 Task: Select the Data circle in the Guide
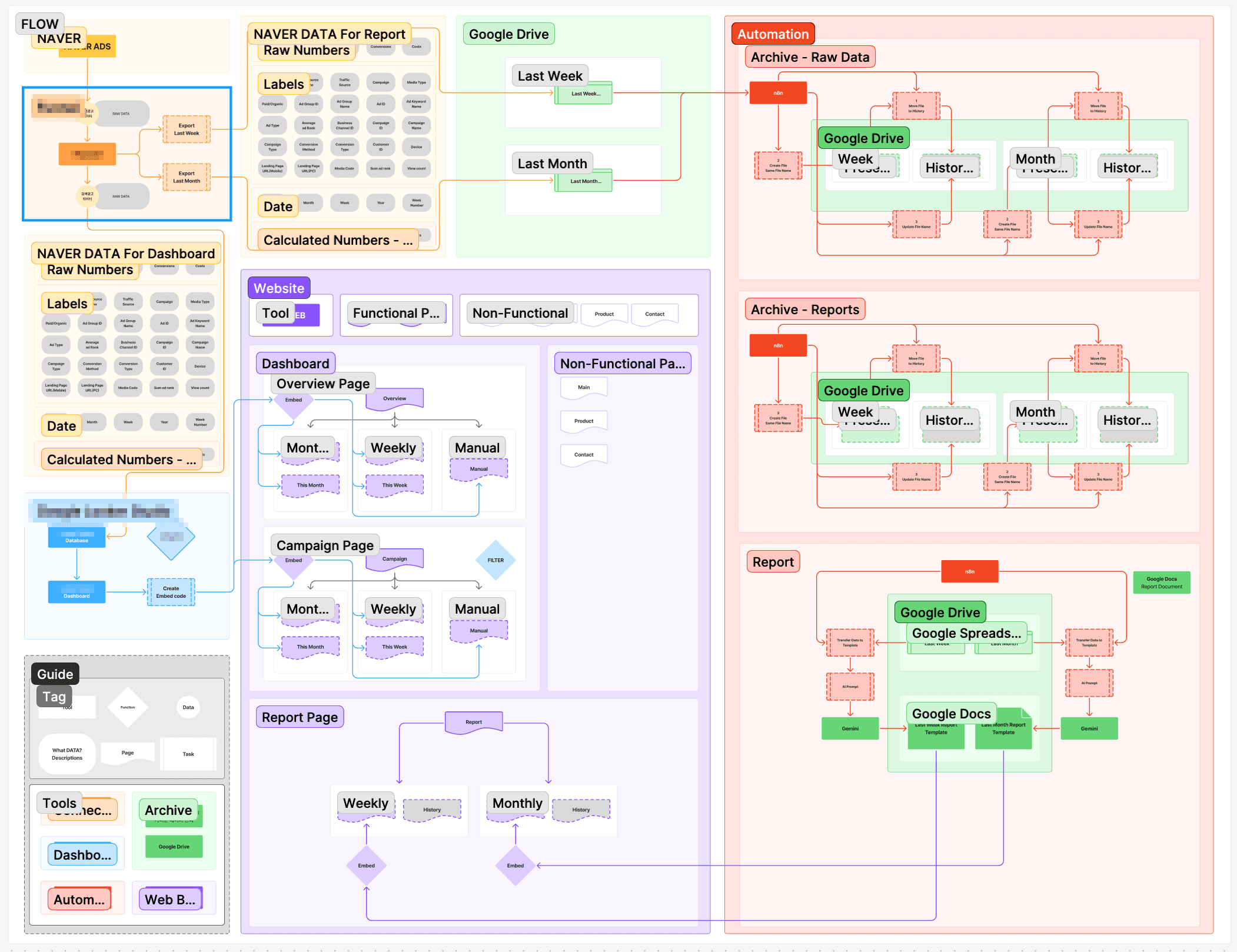188,707
